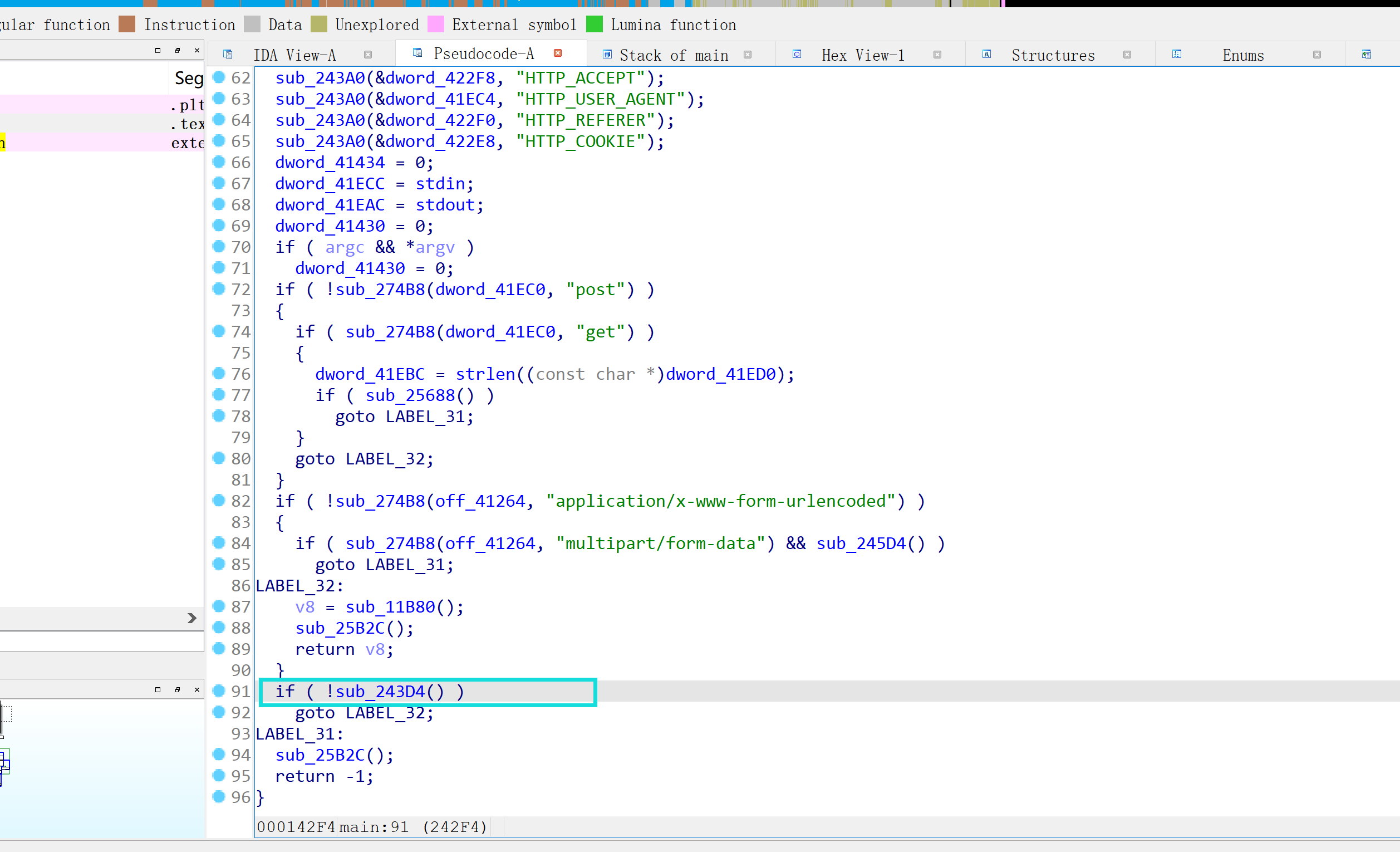This screenshot has width=1400, height=852.
Task: Click the Structures tab icon
Action: (x=987, y=55)
